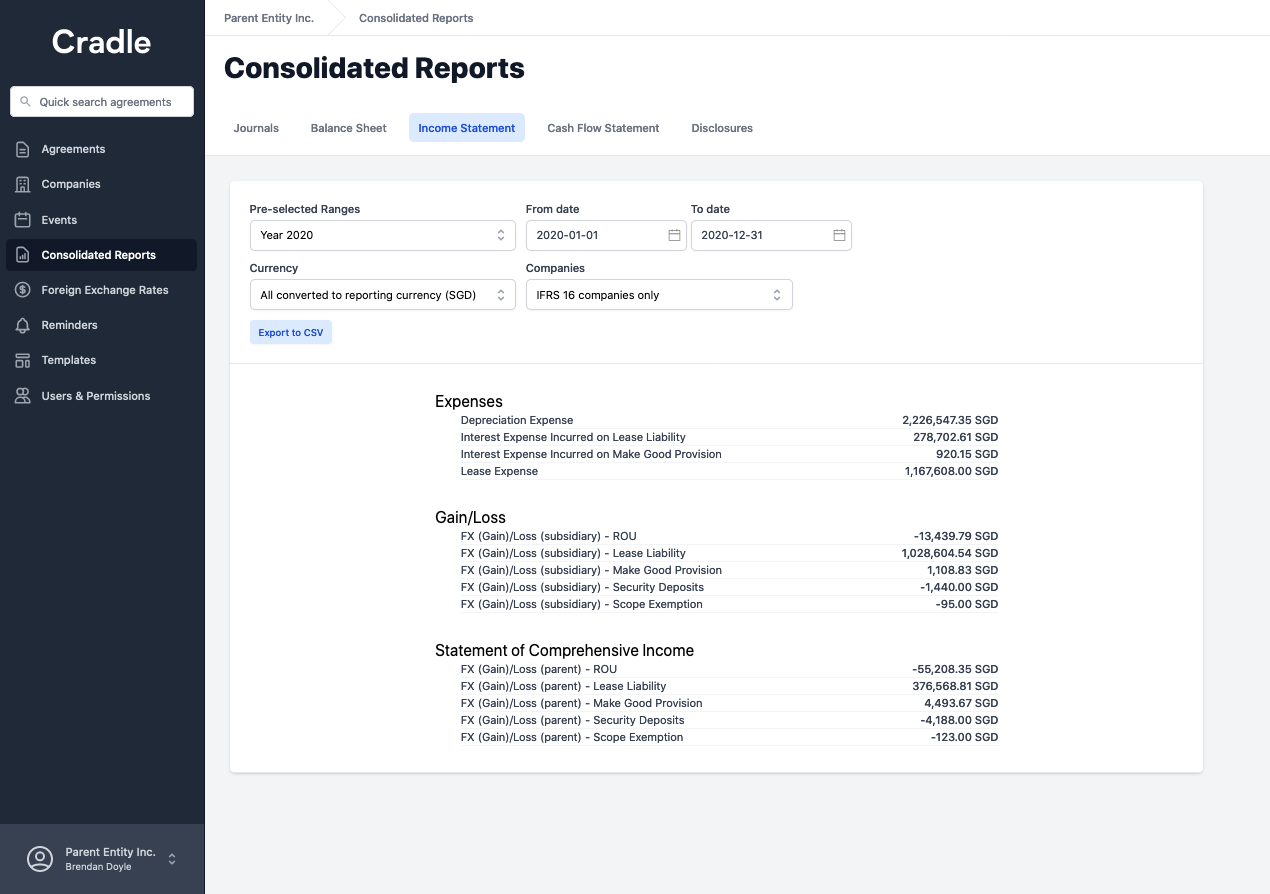
Task: Click the Events calendar icon in sidebar
Action: [x=23, y=220]
